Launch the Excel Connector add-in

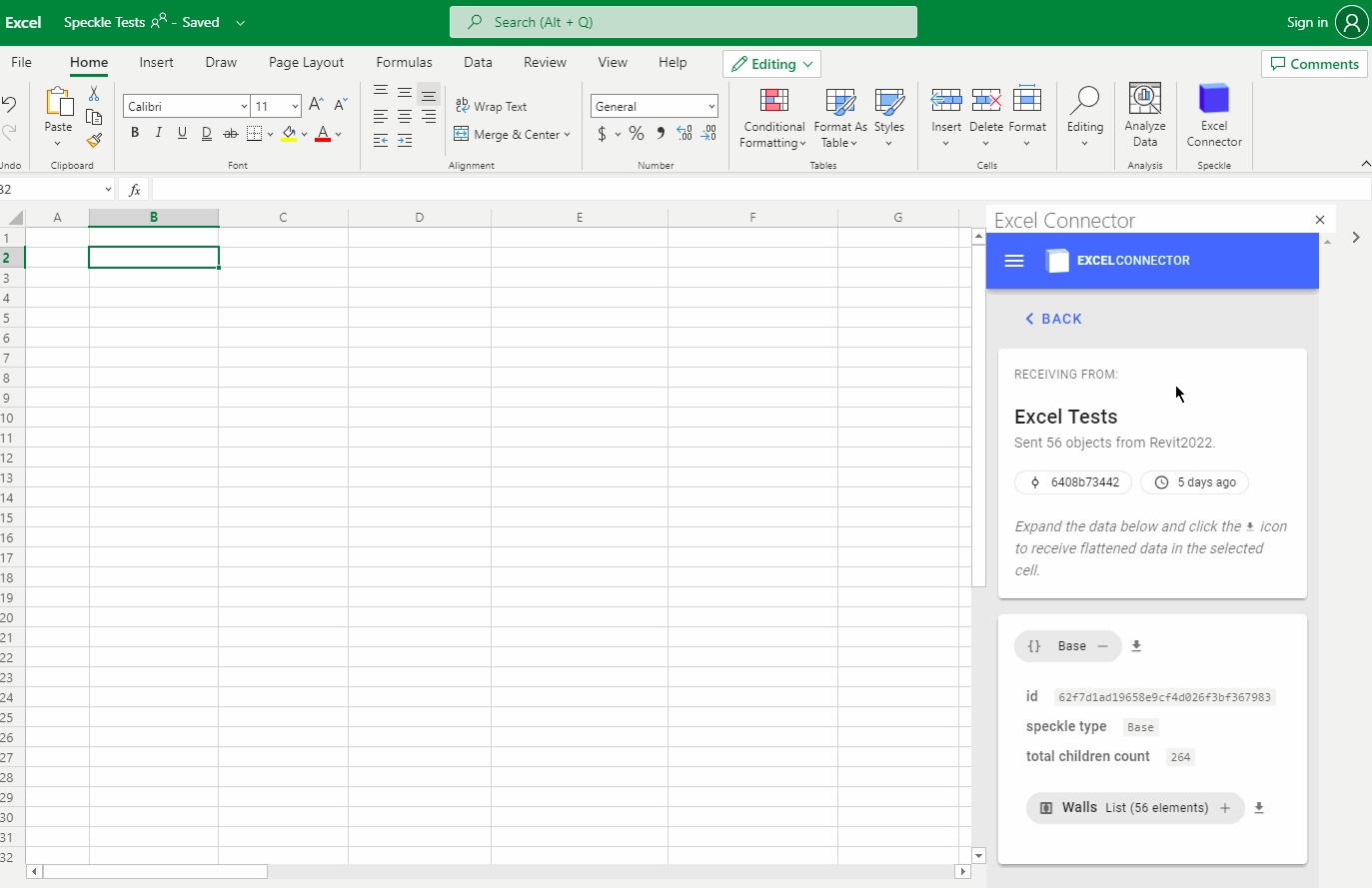click(1214, 114)
